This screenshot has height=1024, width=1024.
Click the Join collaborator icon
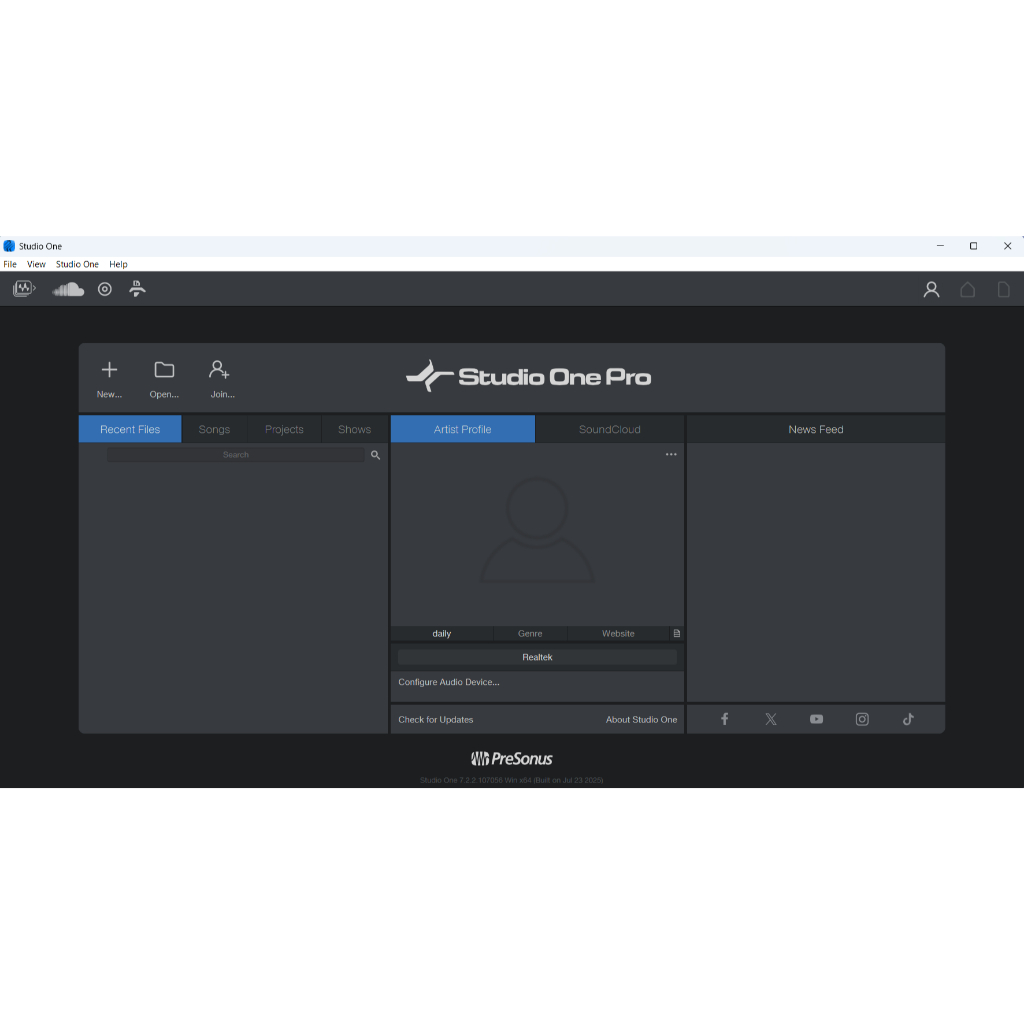coord(220,370)
